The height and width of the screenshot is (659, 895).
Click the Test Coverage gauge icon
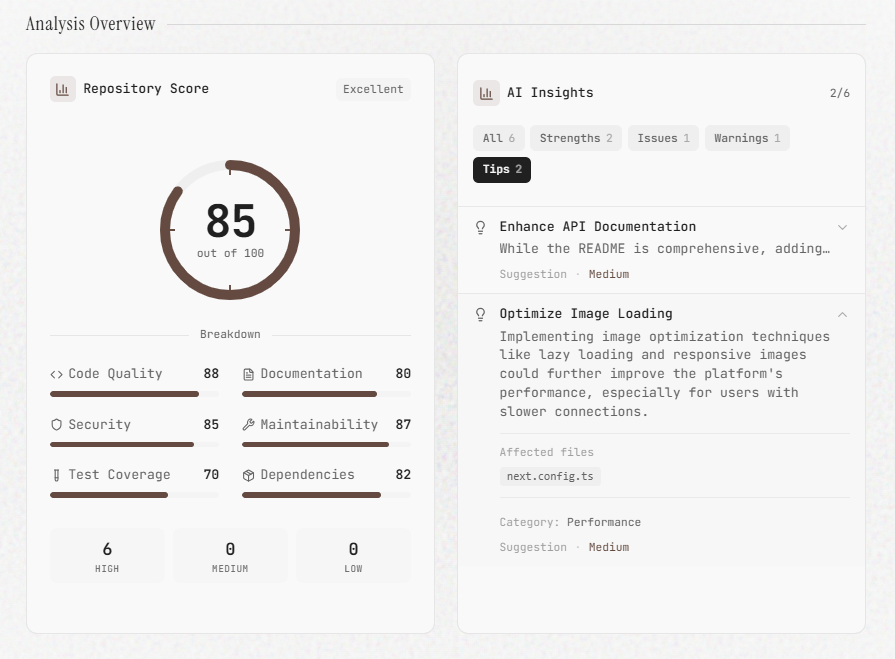pos(55,474)
